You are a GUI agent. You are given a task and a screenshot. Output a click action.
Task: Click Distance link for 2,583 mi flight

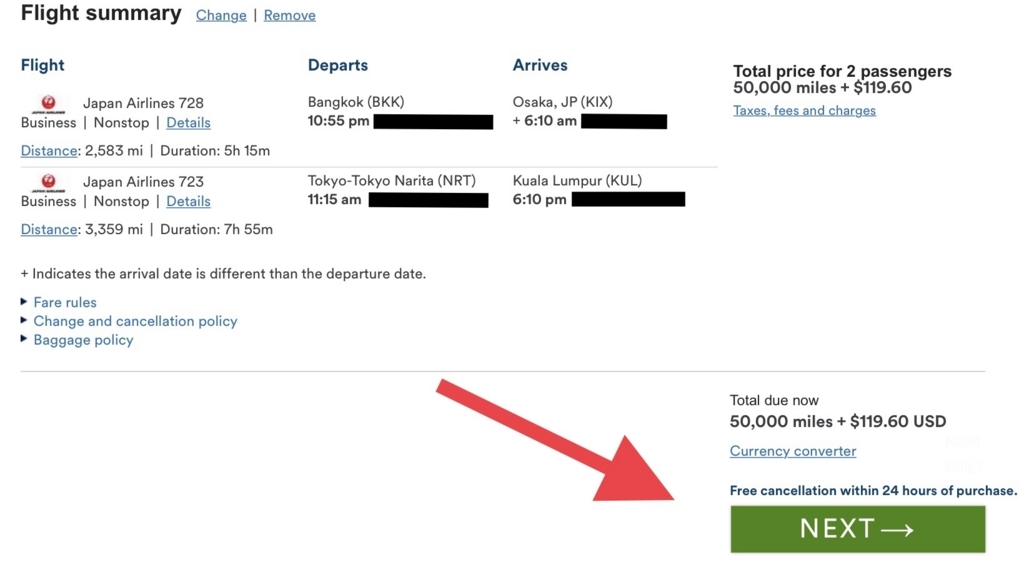pyautogui.click(x=49, y=151)
